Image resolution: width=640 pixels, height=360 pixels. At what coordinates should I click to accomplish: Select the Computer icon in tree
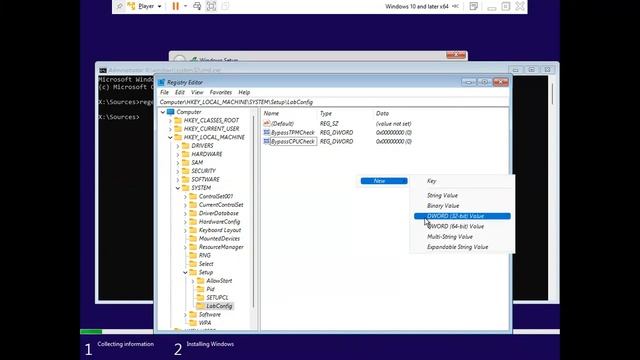point(171,112)
